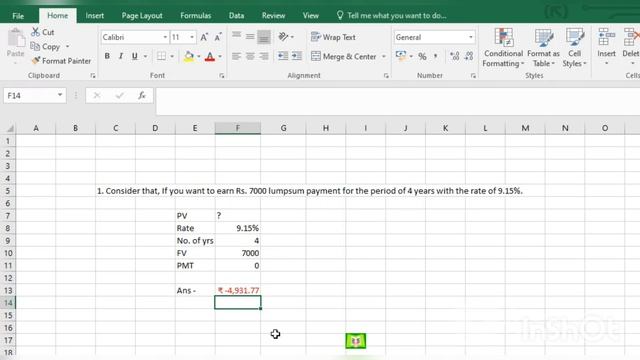640x360 pixels.
Task: Open the Copy options dropdown arrow
Action: coord(68,47)
